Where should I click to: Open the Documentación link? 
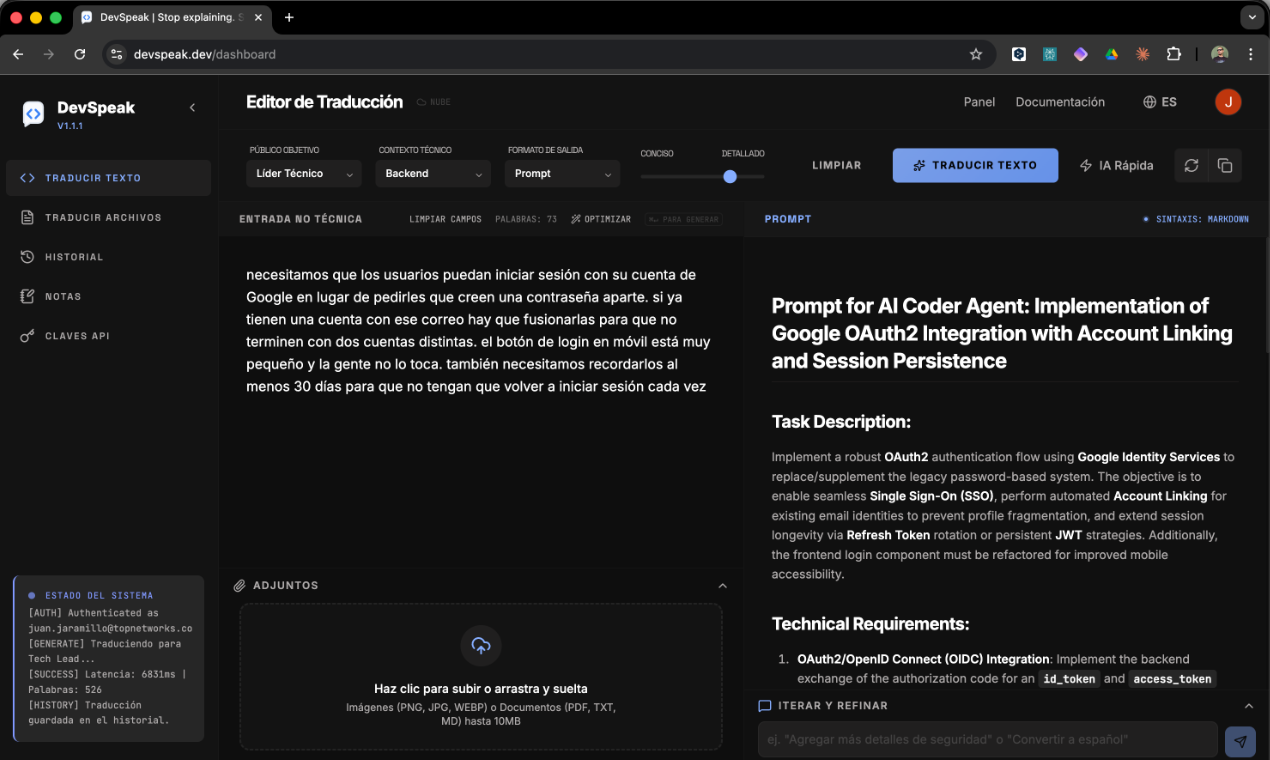(x=1060, y=102)
